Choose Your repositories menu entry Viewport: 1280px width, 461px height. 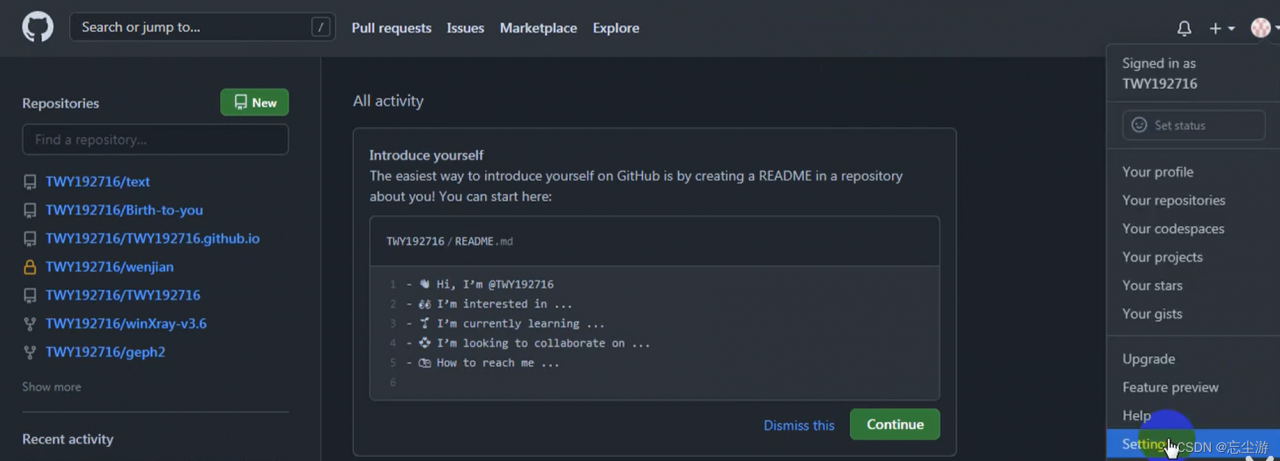pos(1173,200)
